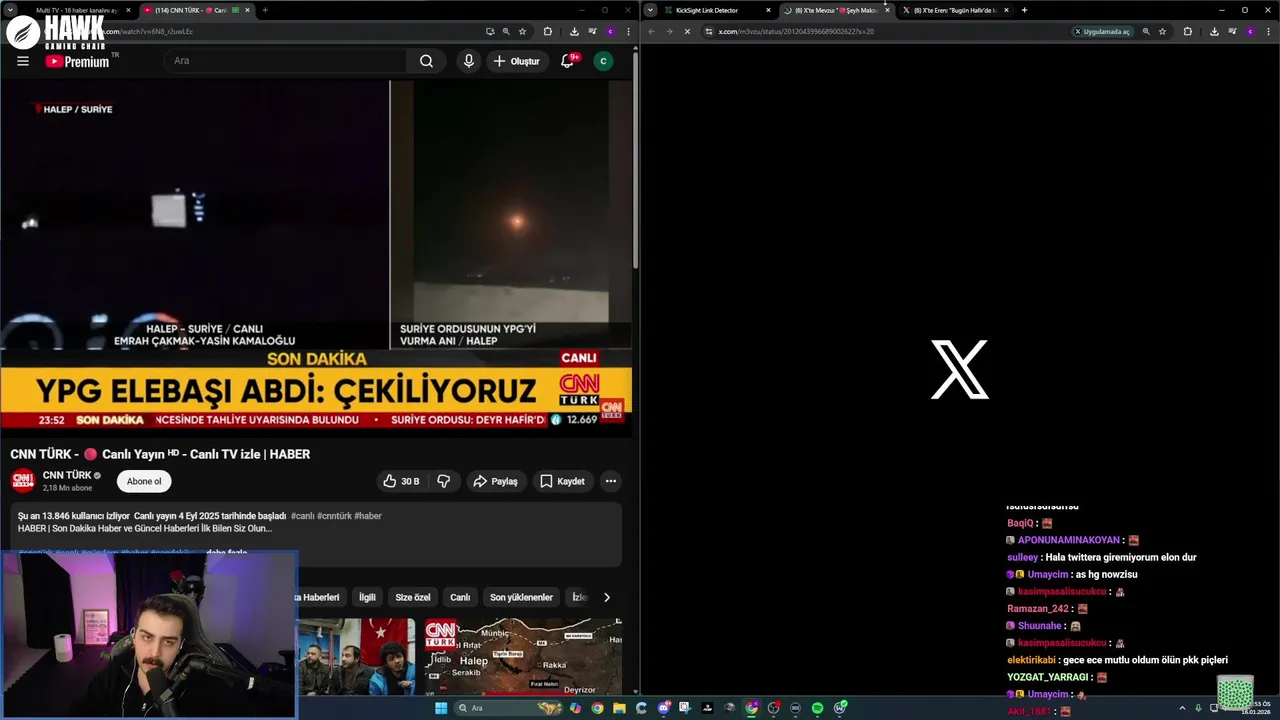Bookmark the YouTube page with star icon
This screenshot has height=720, width=1280.
tap(522, 31)
